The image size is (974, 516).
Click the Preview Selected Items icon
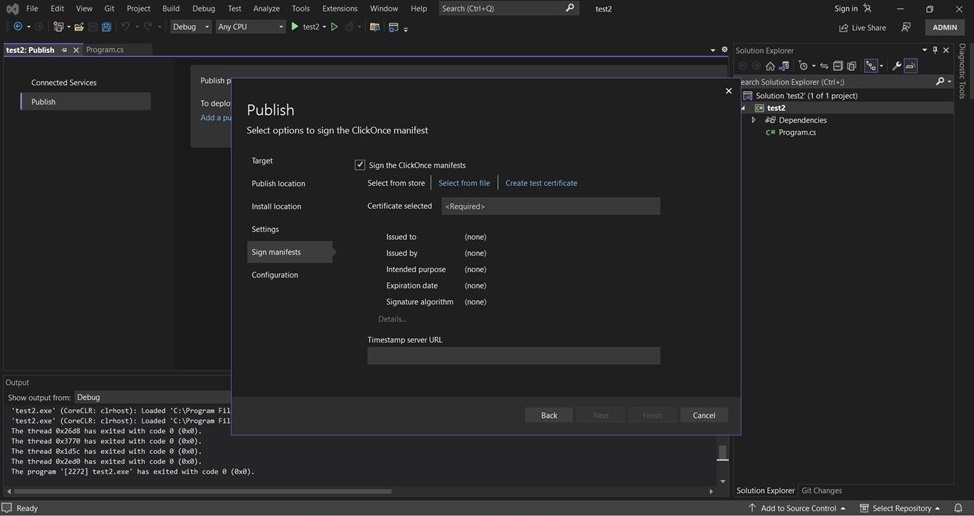[911, 66]
